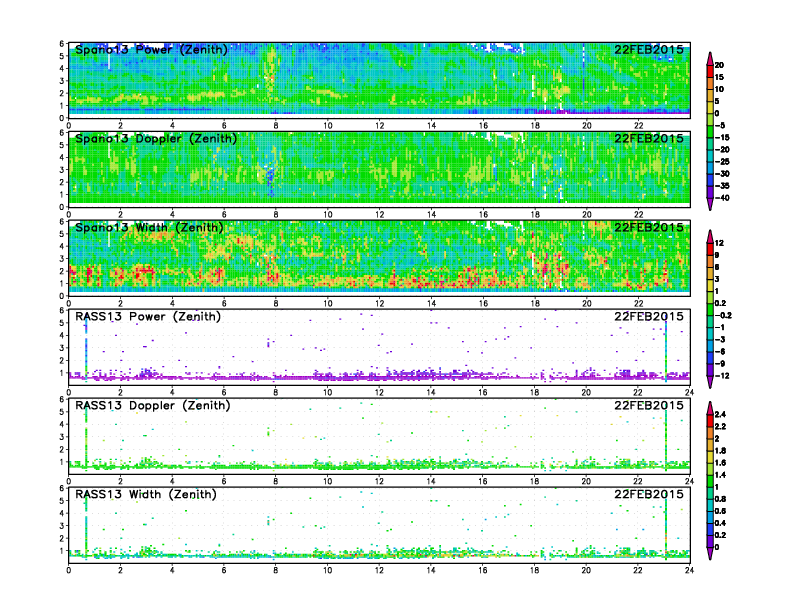
Task: Click the -30 label on the top colorbar
Action: pos(722,174)
